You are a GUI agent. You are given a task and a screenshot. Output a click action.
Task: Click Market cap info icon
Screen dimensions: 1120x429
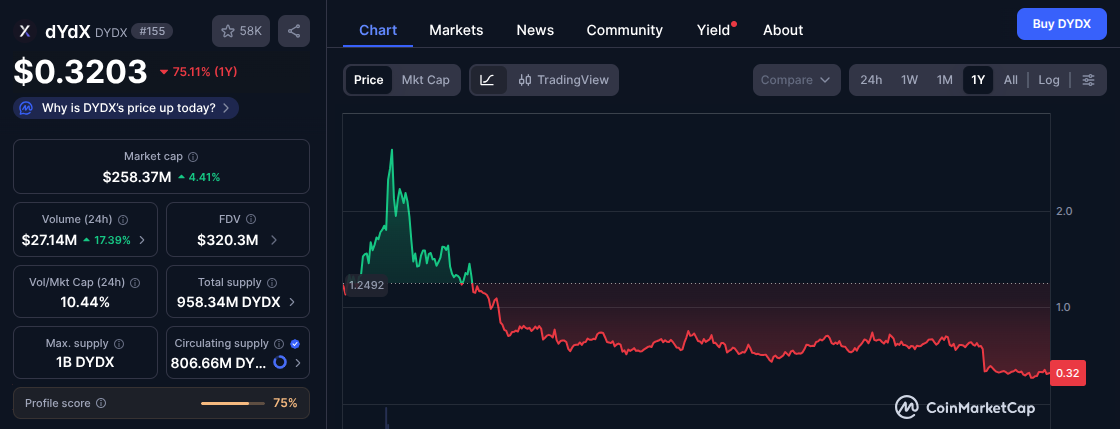pos(193,157)
